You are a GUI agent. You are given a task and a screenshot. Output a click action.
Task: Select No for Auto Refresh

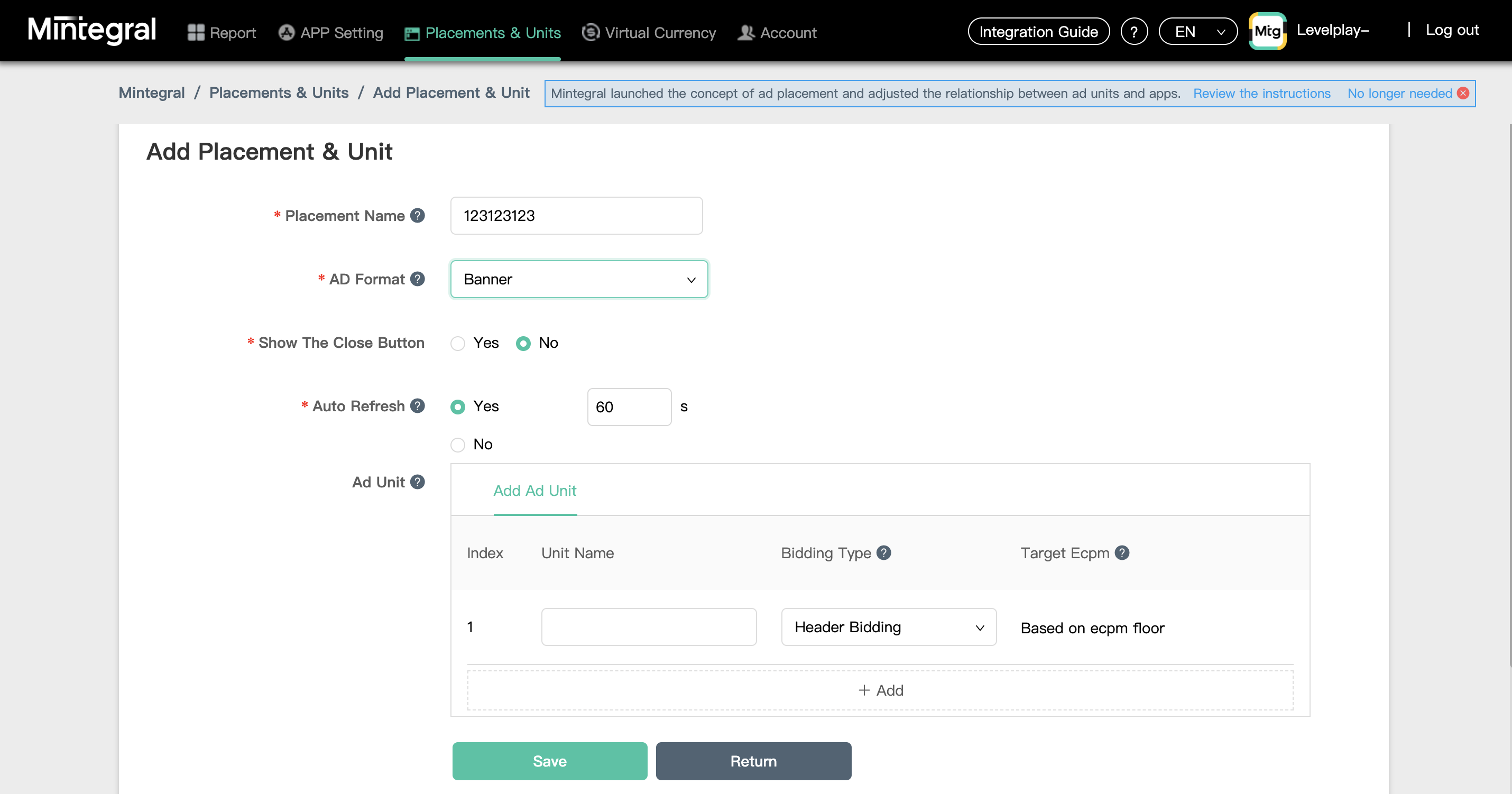click(458, 445)
